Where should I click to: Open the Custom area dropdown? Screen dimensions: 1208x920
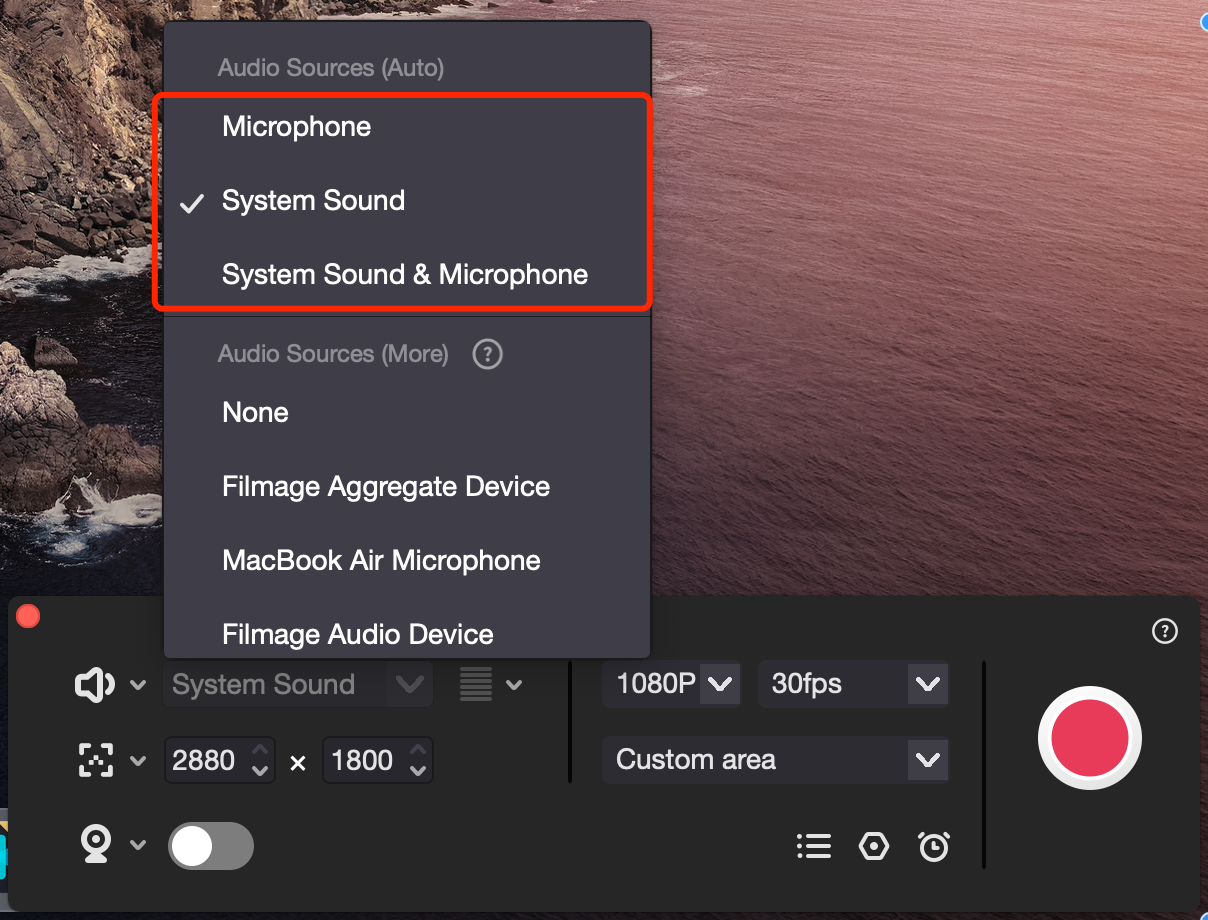click(x=775, y=760)
